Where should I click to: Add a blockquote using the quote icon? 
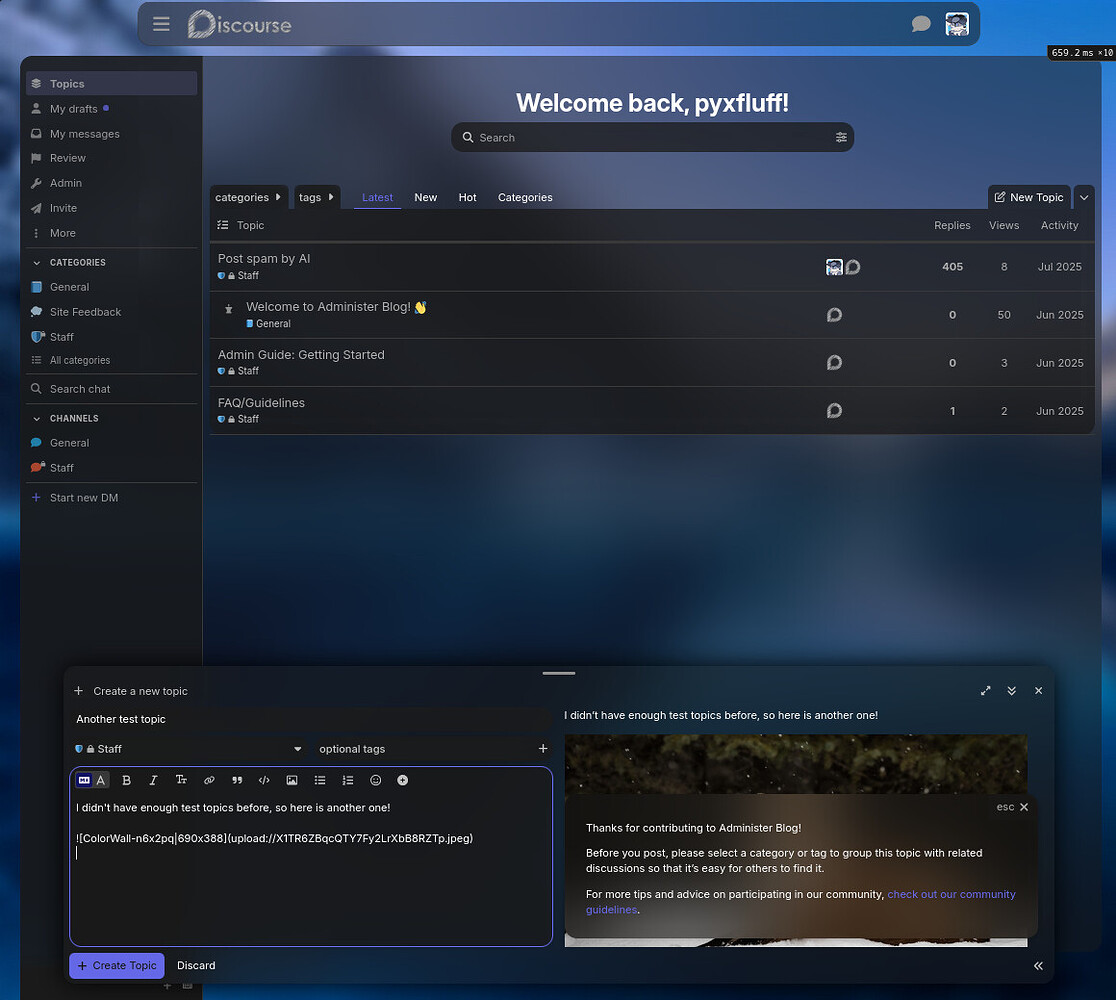(x=237, y=780)
